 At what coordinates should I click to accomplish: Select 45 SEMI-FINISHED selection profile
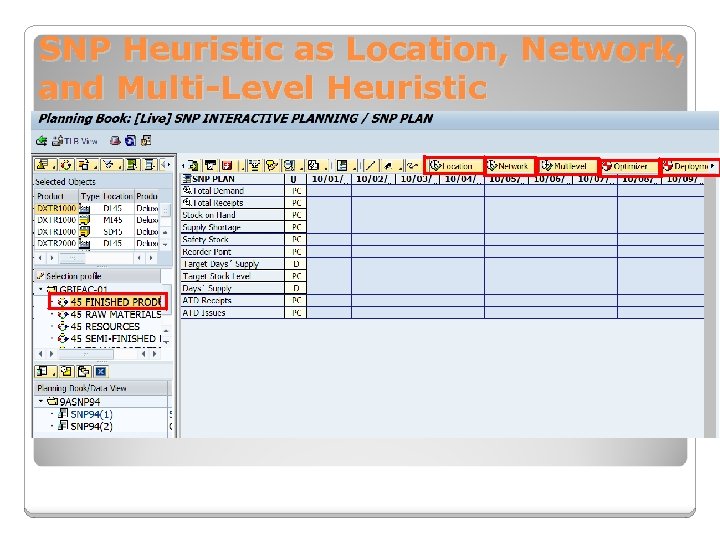pyautogui.click(x=110, y=339)
